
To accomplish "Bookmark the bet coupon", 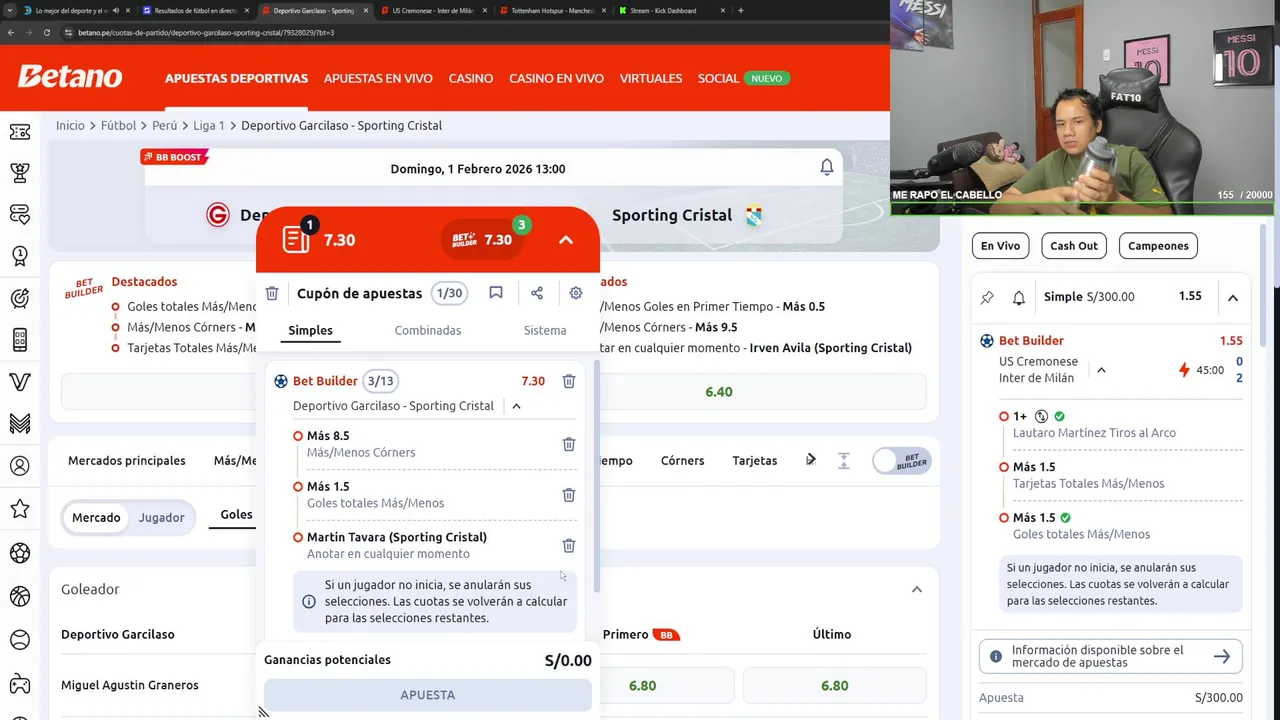I will 496,293.
